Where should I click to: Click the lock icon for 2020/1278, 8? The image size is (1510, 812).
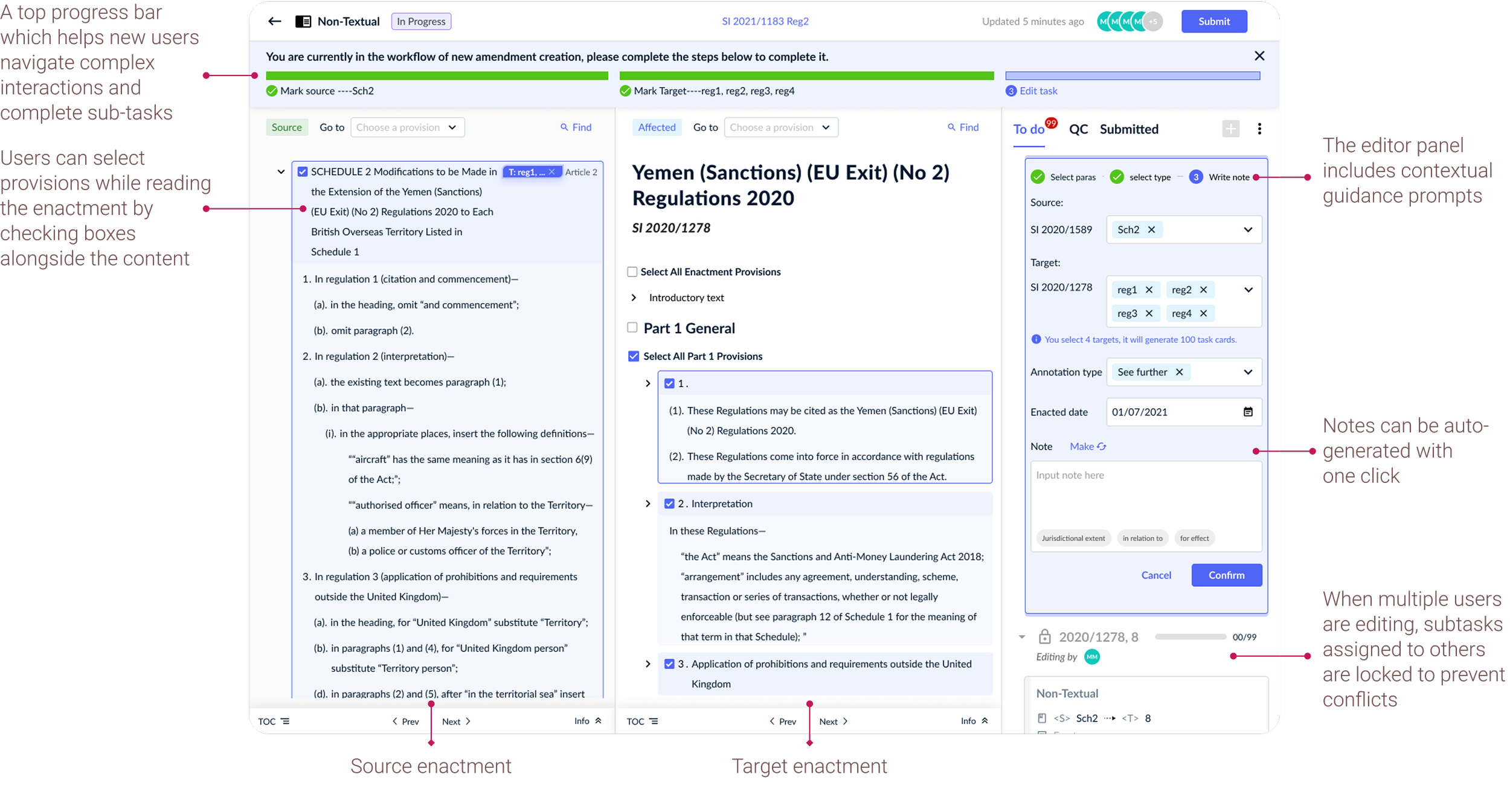coord(1044,637)
